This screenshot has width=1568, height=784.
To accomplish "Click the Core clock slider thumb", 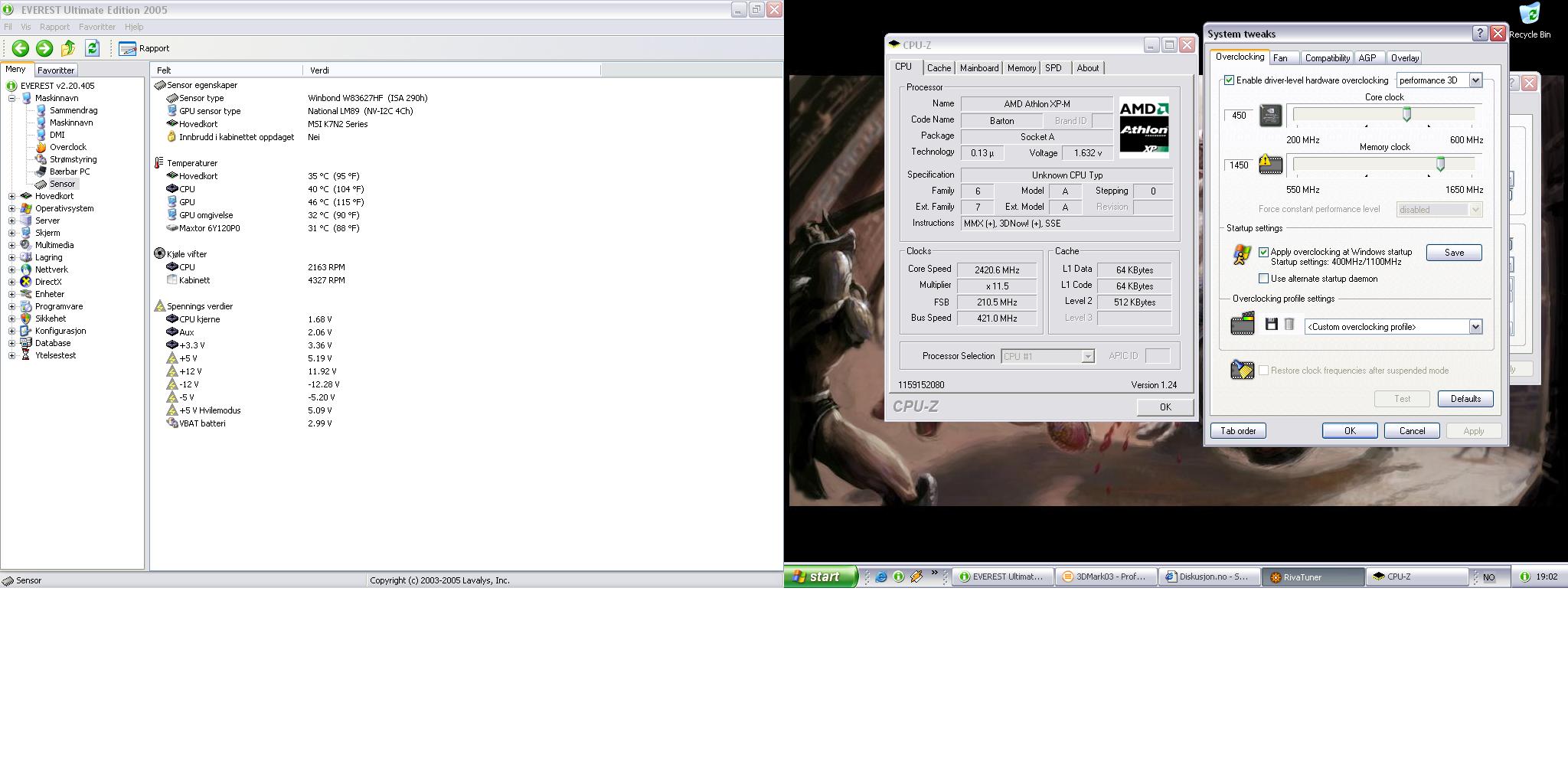I will click(x=1406, y=115).
